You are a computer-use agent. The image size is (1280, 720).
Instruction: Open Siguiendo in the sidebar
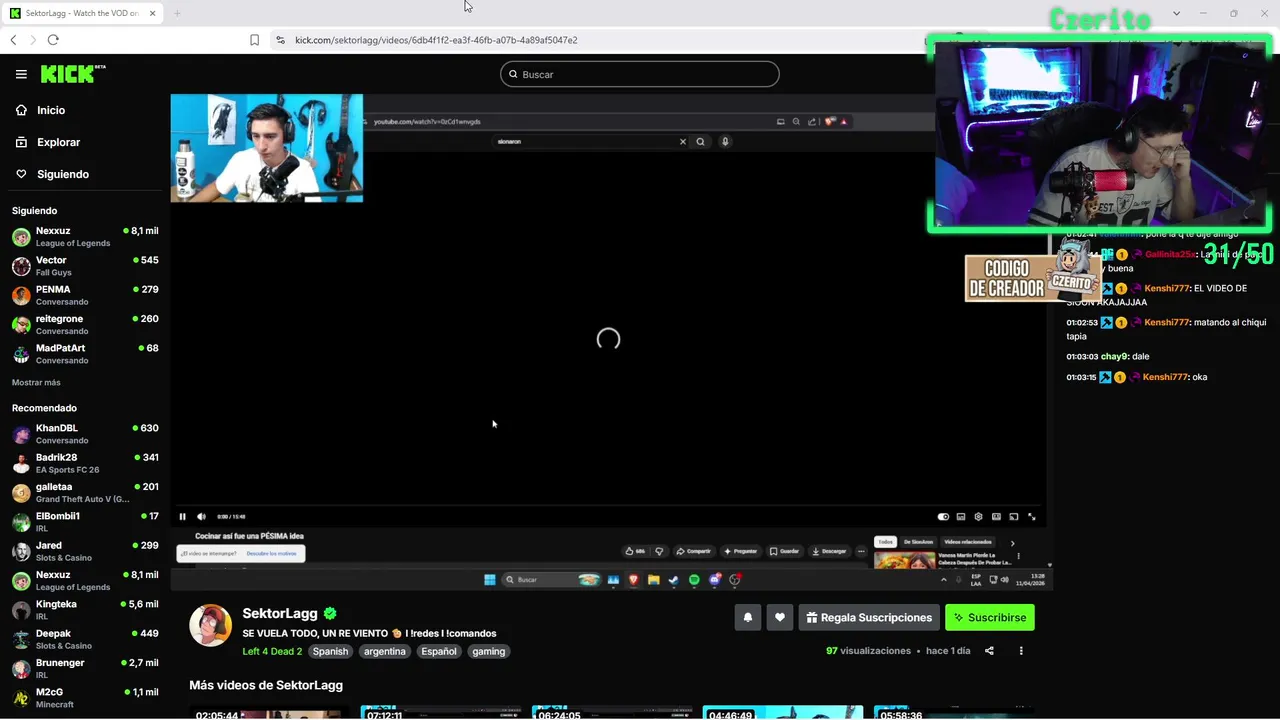point(63,174)
